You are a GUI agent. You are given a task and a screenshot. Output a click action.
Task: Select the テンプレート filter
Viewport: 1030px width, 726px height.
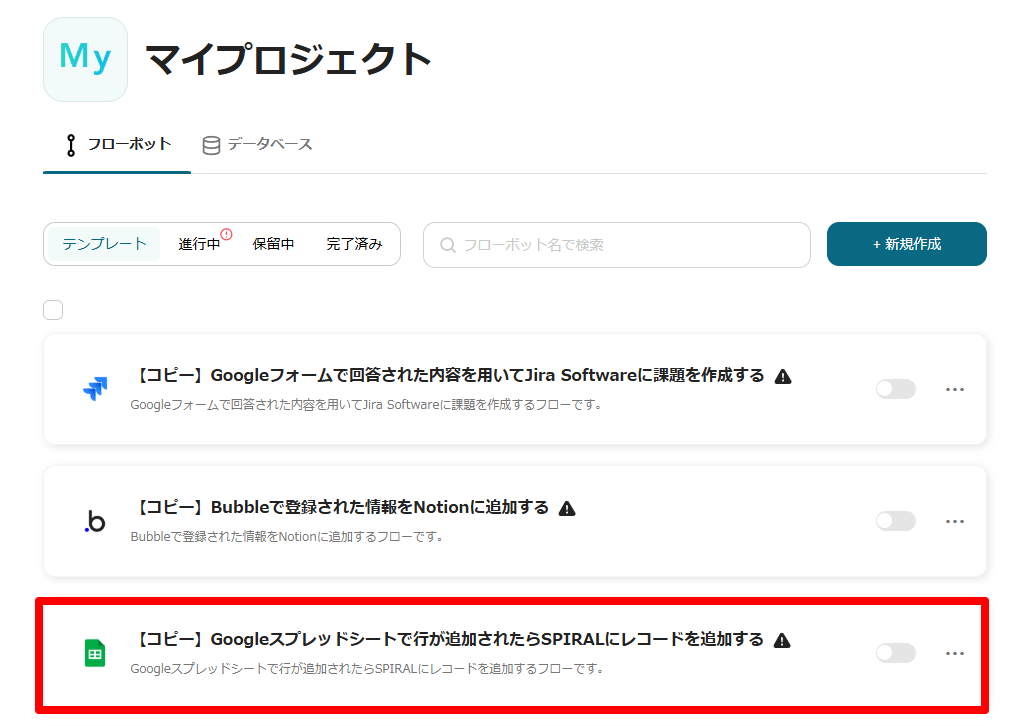pyautogui.click(x=104, y=244)
